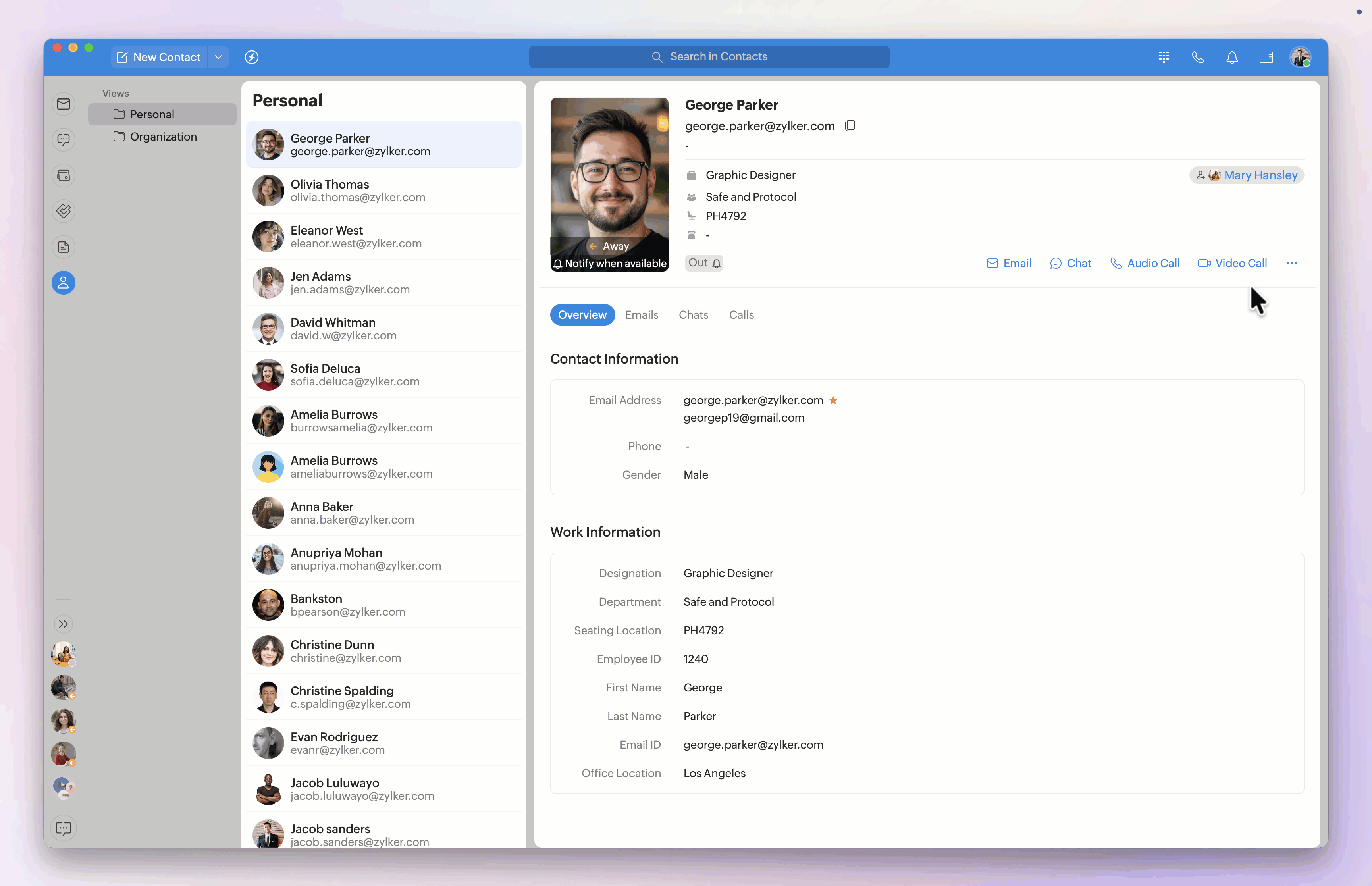Open the Calendar sidebar icon
The height and width of the screenshot is (886, 1372).
pyautogui.click(x=63, y=175)
